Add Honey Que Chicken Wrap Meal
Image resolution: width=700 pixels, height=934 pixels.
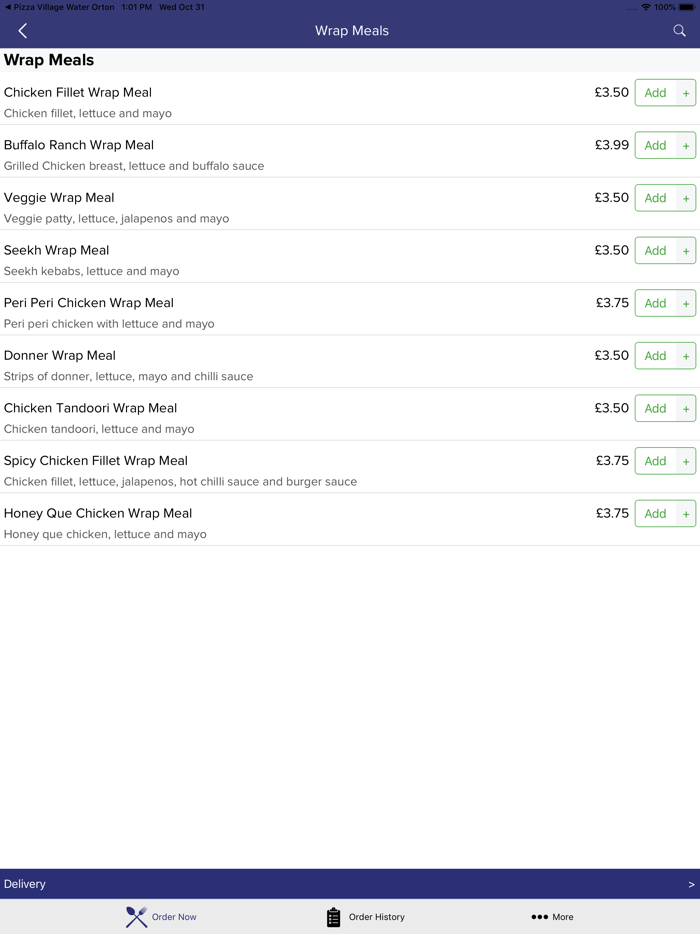[x=656, y=514]
